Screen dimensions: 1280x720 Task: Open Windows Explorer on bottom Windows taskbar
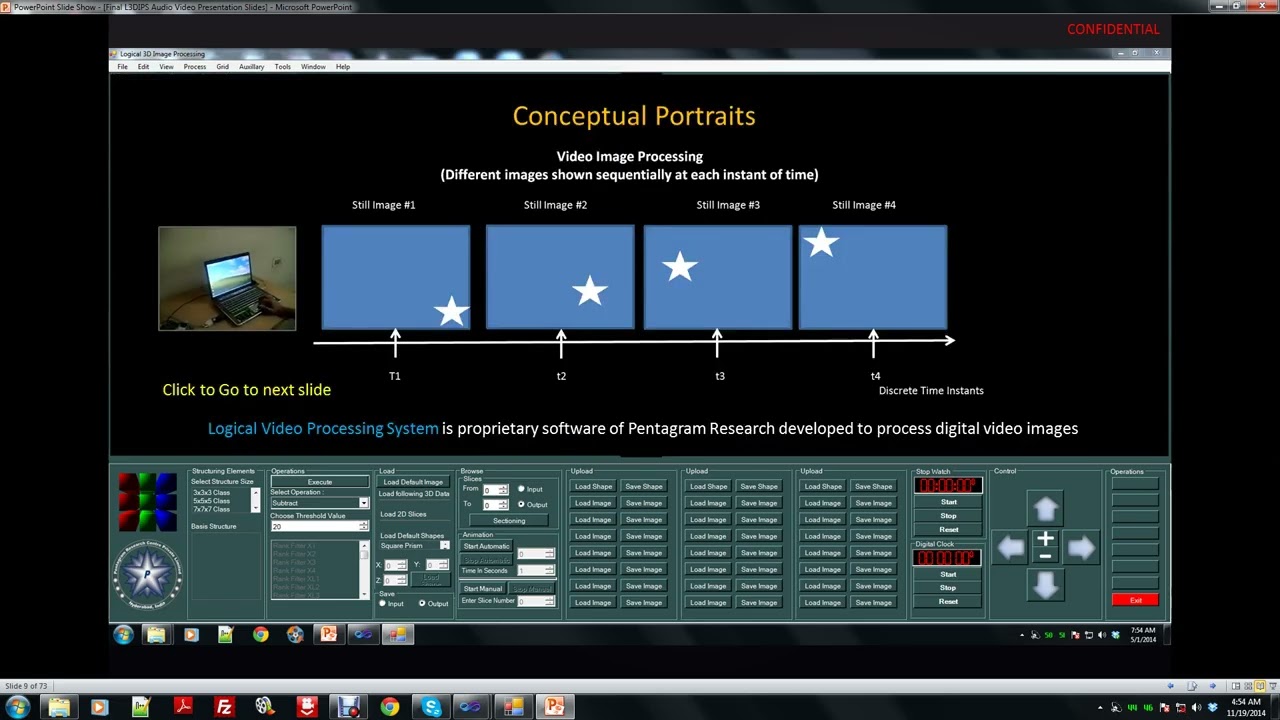click(59, 708)
